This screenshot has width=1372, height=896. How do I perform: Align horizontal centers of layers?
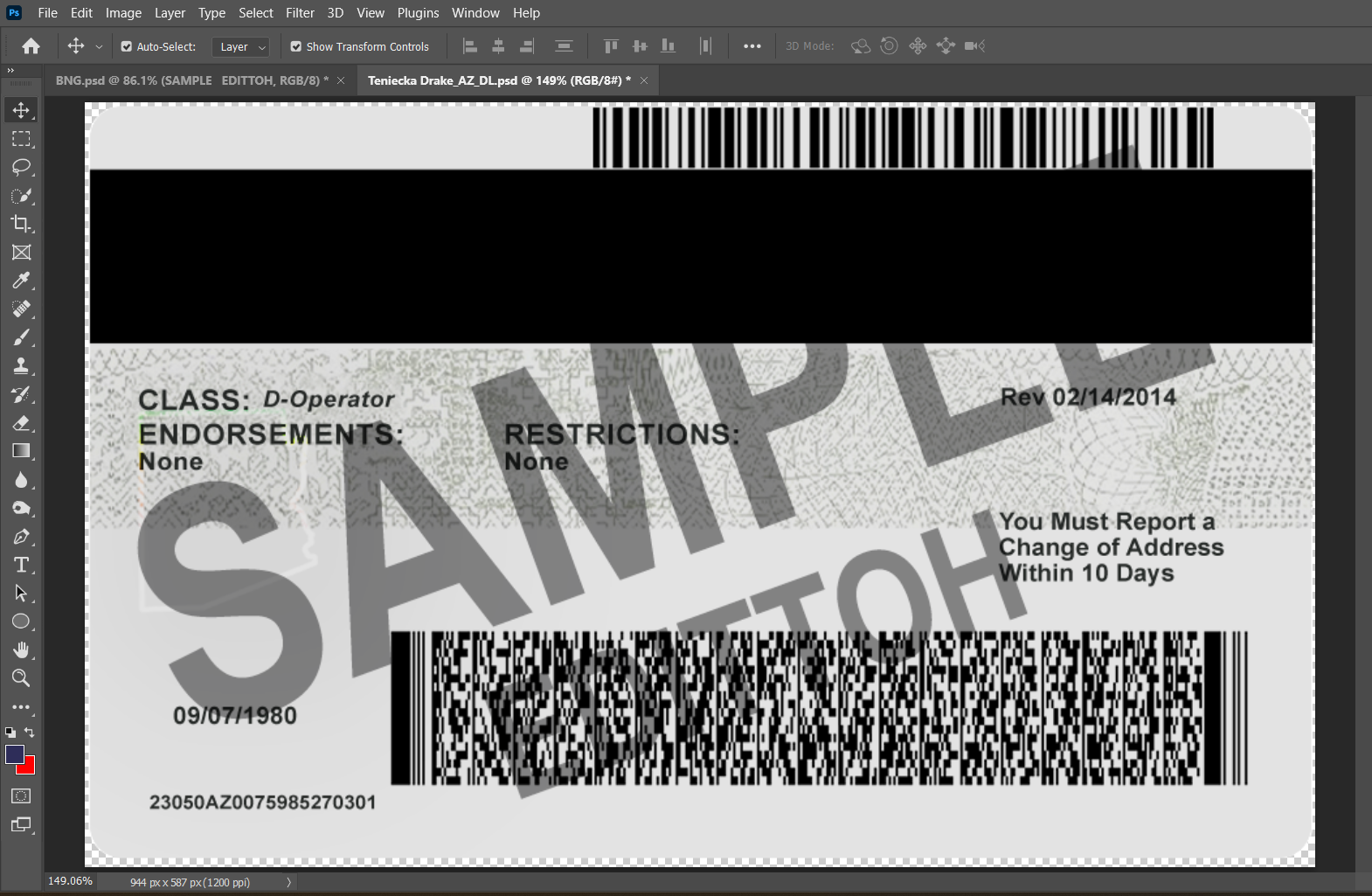(x=498, y=46)
